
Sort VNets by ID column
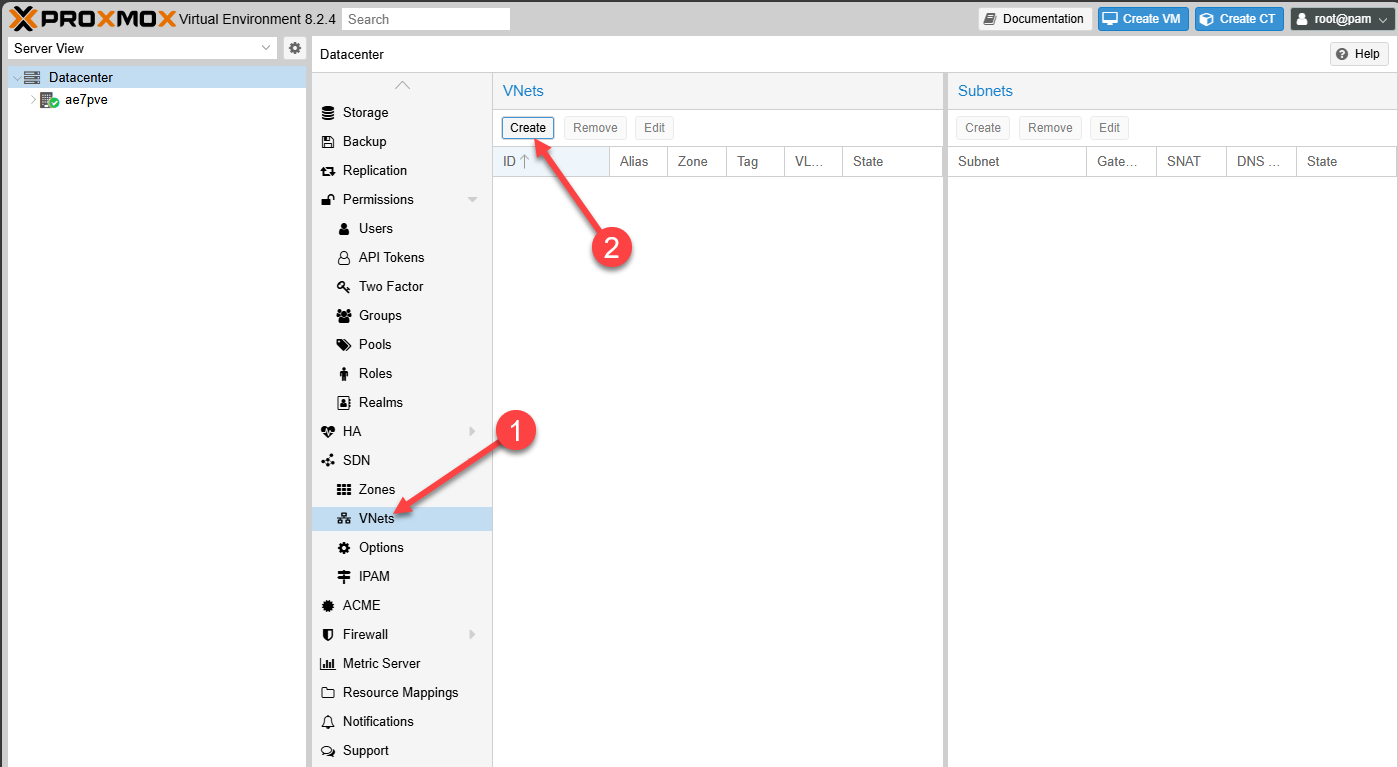click(551, 162)
